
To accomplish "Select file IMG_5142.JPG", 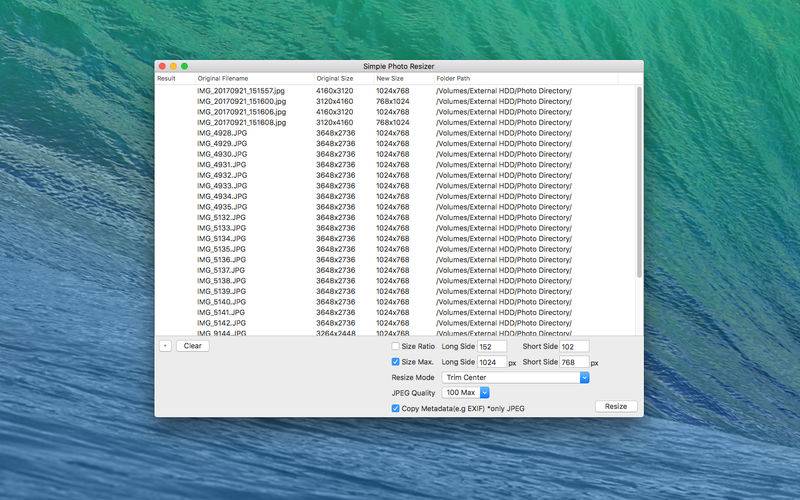I will 395,323.
